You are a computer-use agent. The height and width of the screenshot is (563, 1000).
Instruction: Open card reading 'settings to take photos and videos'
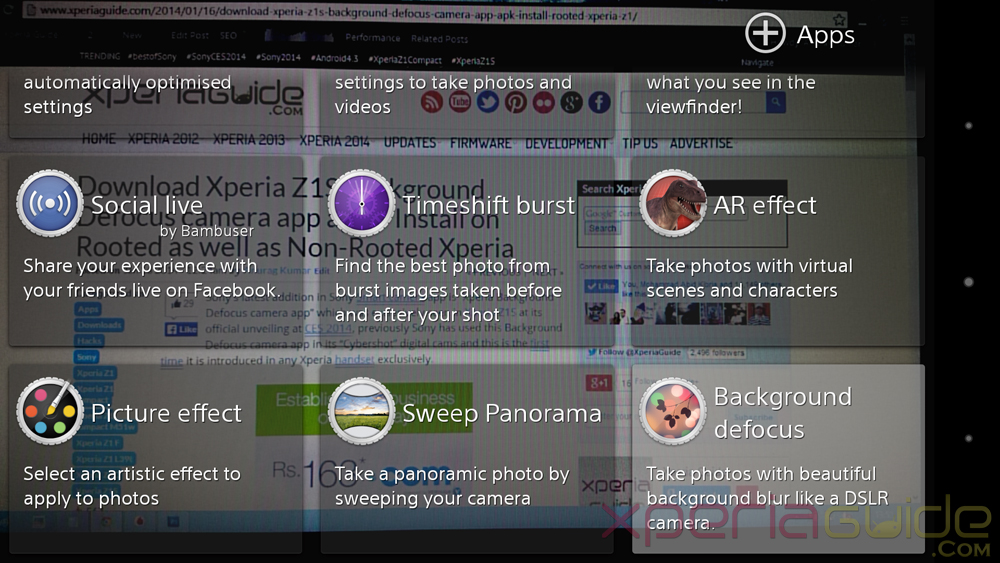coord(467,103)
